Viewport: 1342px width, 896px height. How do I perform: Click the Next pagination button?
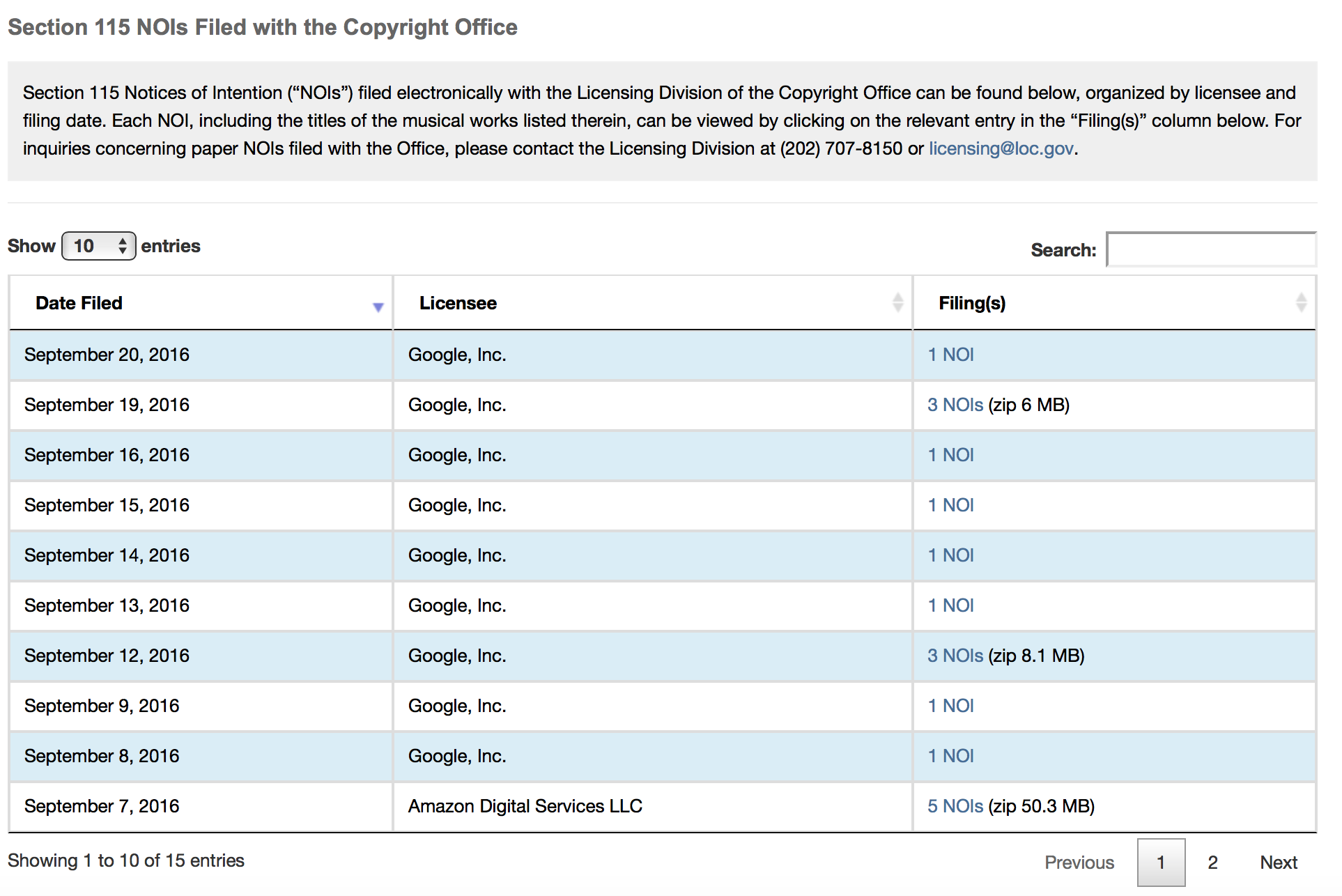click(x=1278, y=863)
